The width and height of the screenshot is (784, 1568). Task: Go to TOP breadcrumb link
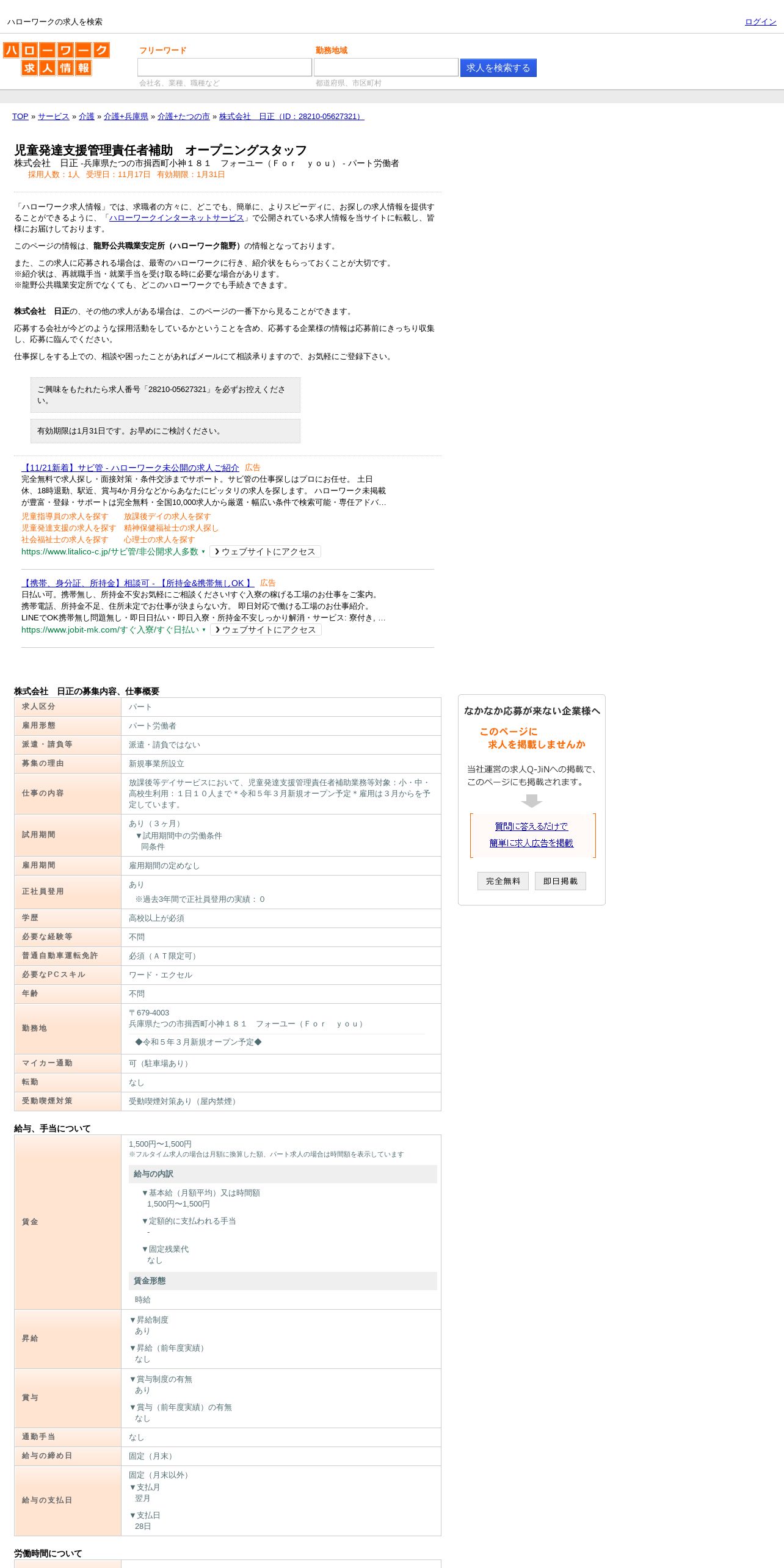pos(20,117)
